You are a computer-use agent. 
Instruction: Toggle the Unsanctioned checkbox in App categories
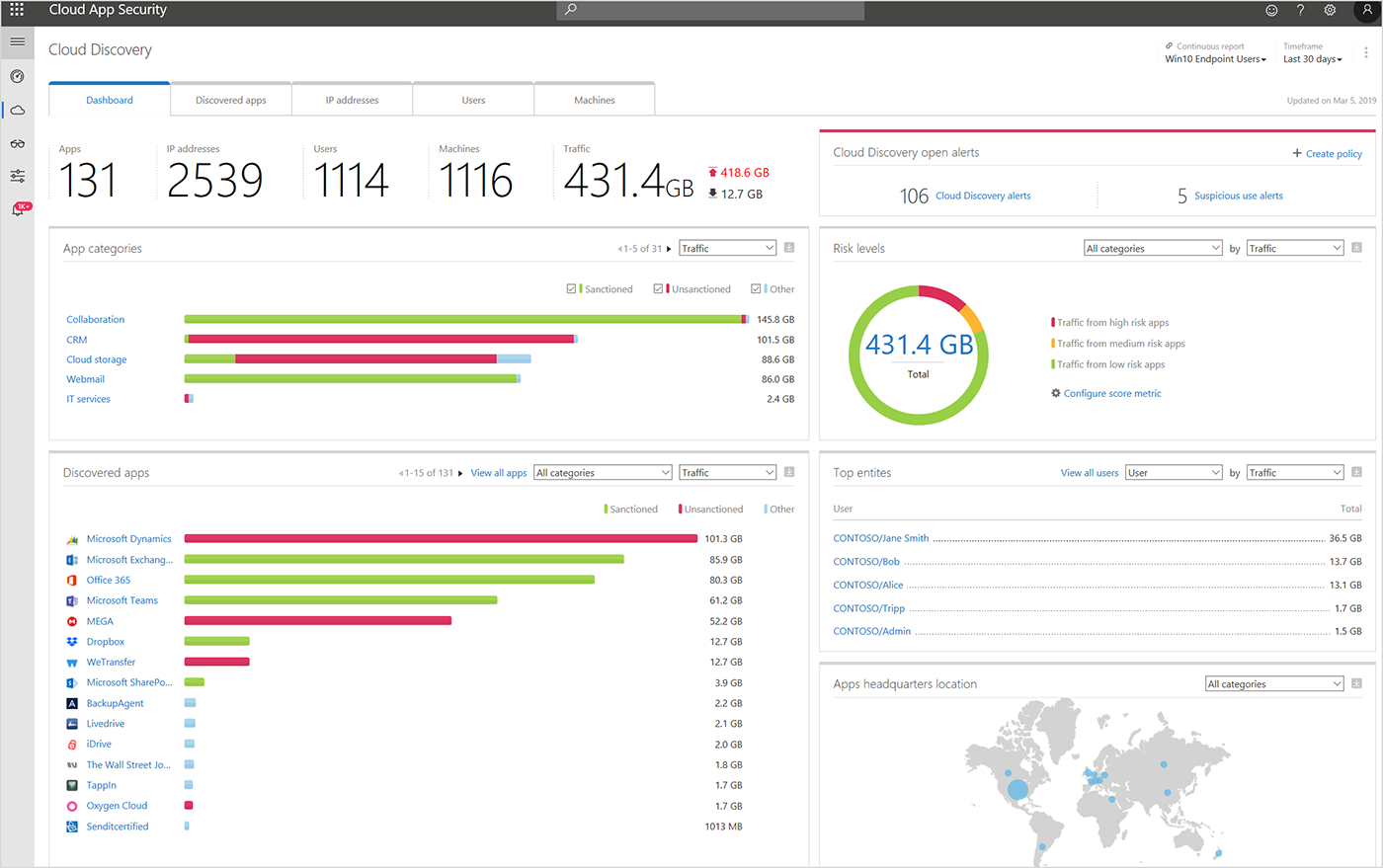[x=658, y=288]
